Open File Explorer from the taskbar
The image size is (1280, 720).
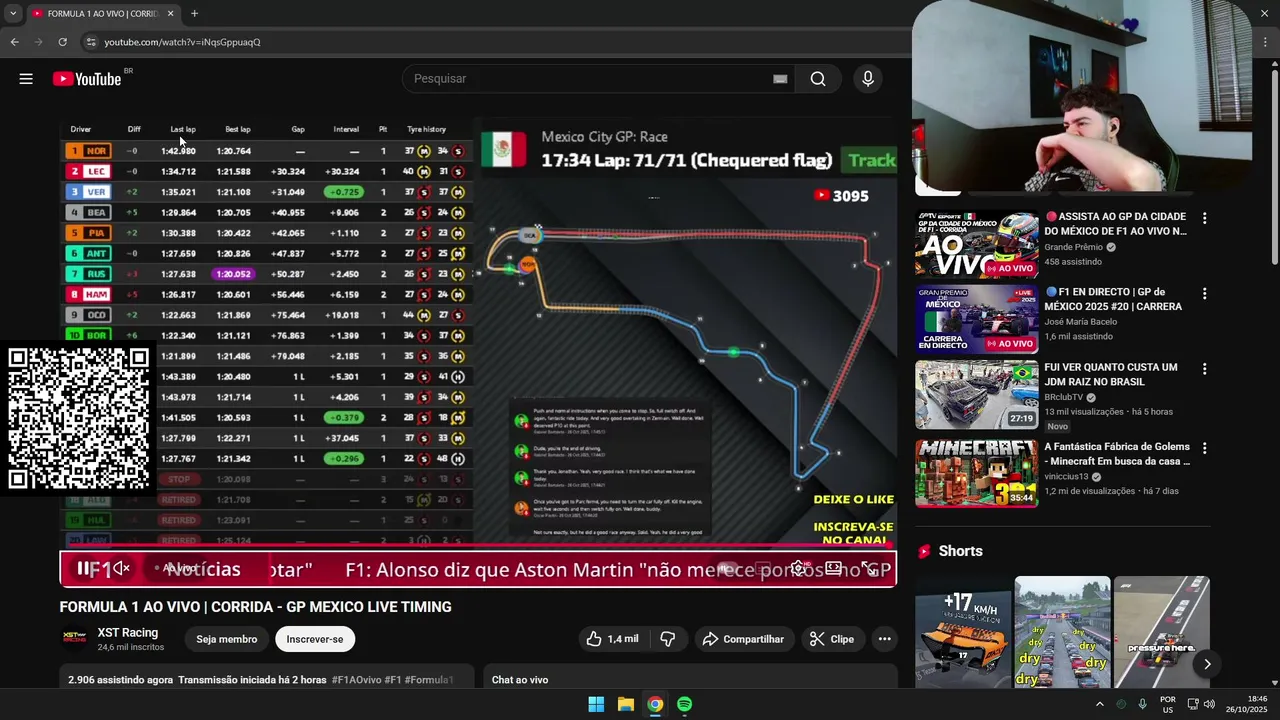pos(625,704)
